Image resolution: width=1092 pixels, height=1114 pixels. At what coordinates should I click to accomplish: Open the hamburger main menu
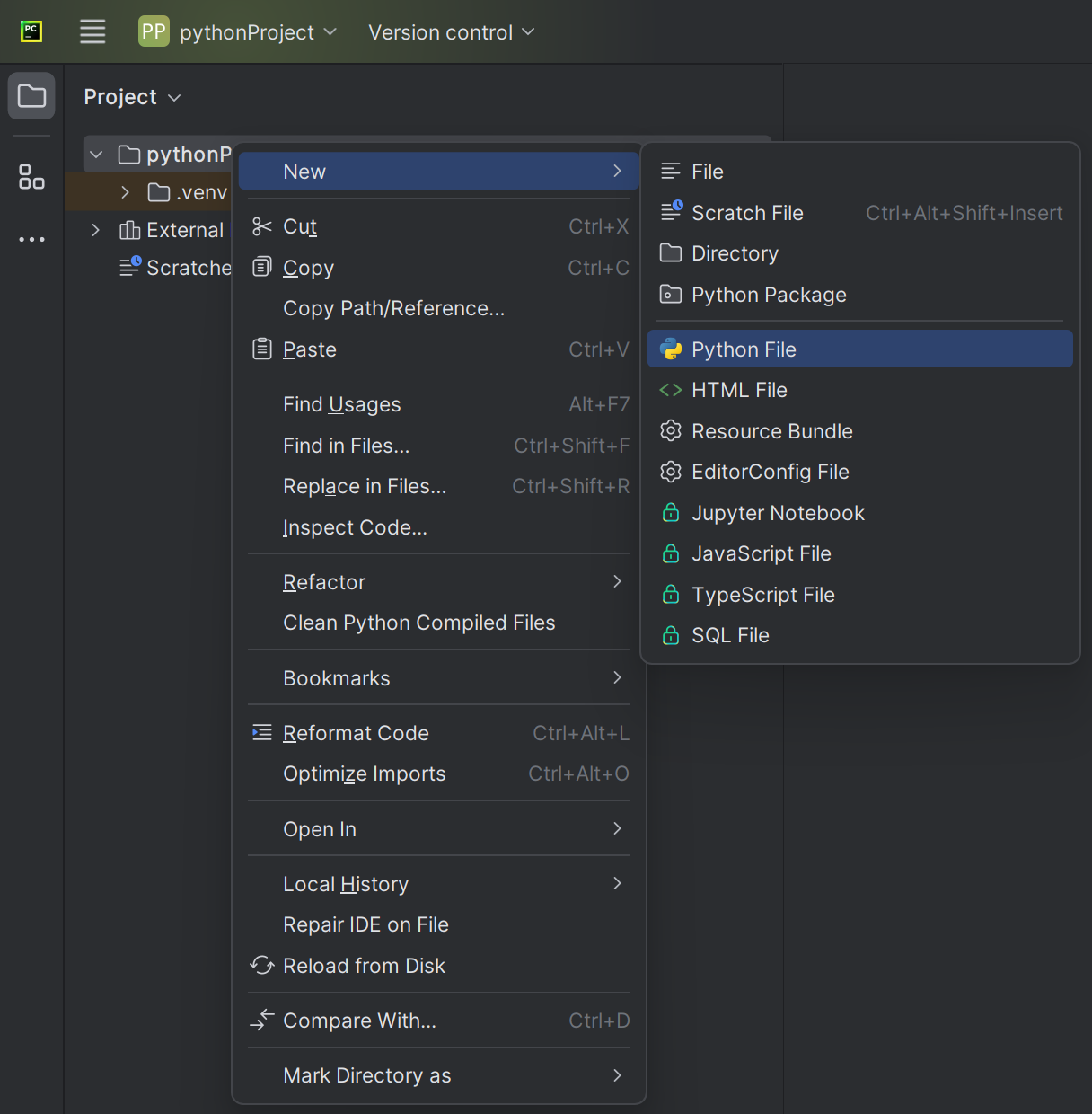coord(92,32)
